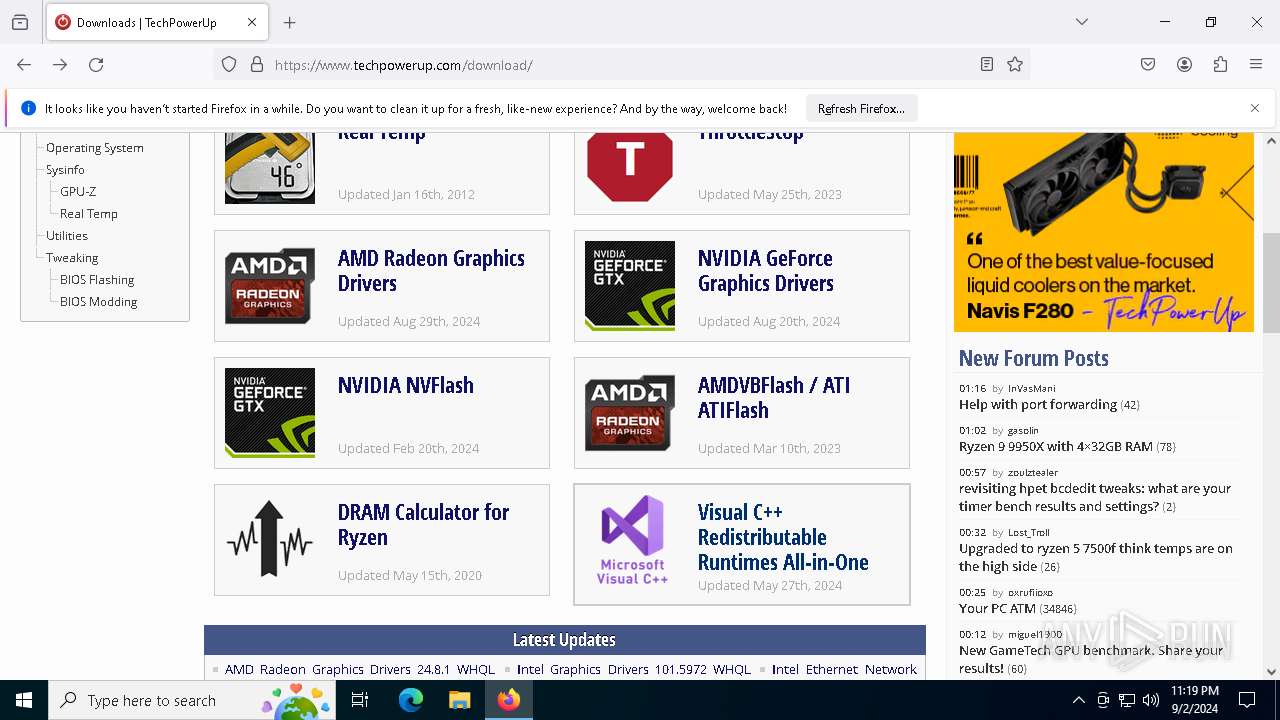Select the Downloads TechPowerUp tab
The image size is (1280, 720).
pyautogui.click(x=156, y=22)
